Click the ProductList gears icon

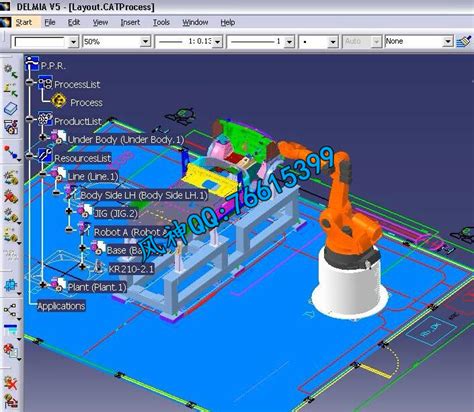point(45,119)
